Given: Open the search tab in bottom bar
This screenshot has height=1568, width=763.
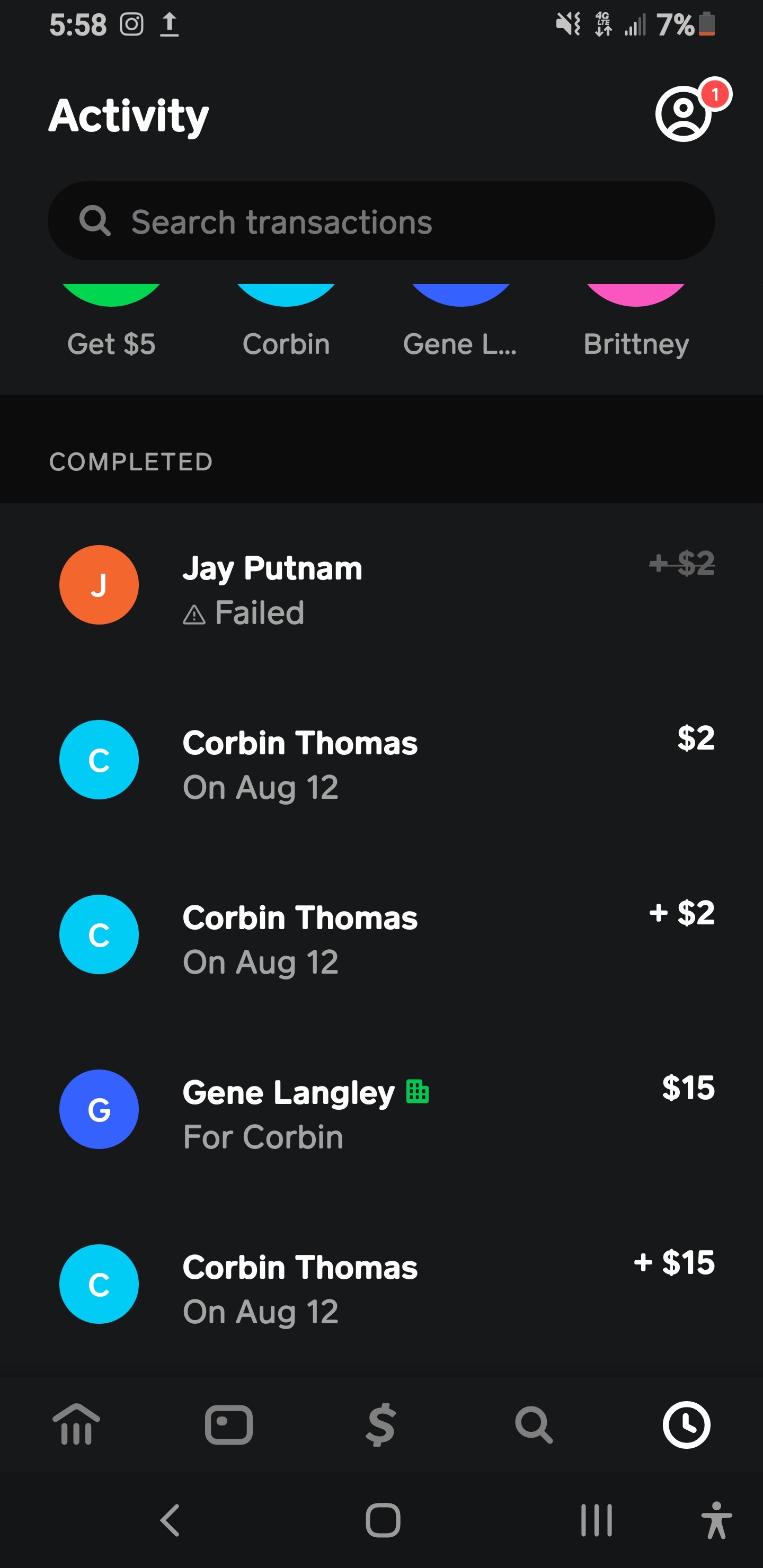Looking at the screenshot, I should 534,1425.
